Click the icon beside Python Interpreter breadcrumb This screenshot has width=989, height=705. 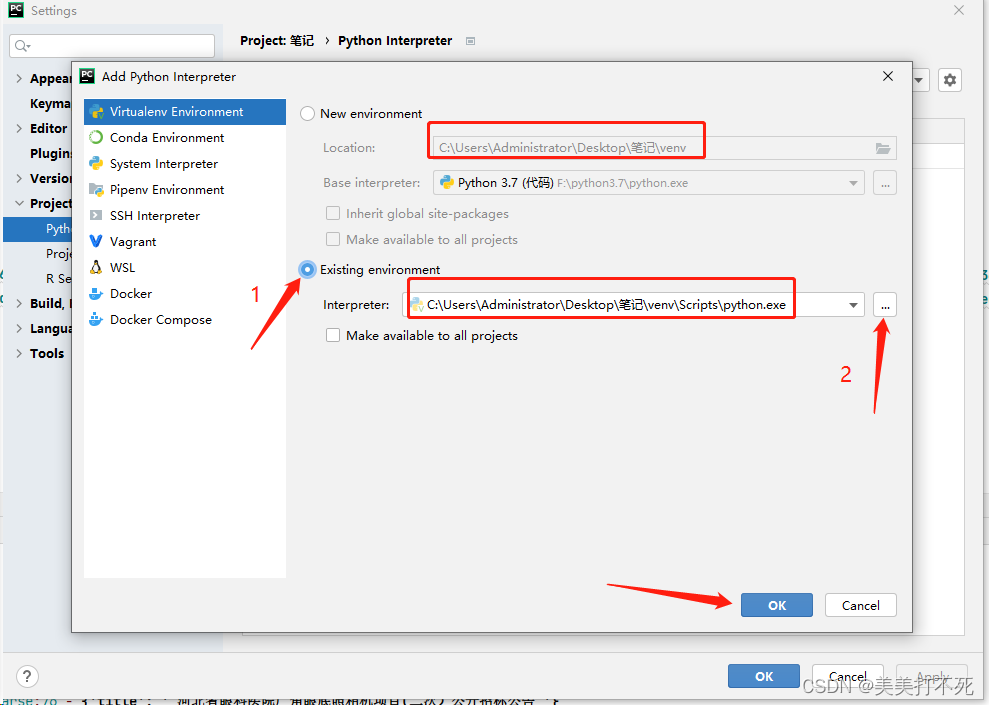point(470,41)
